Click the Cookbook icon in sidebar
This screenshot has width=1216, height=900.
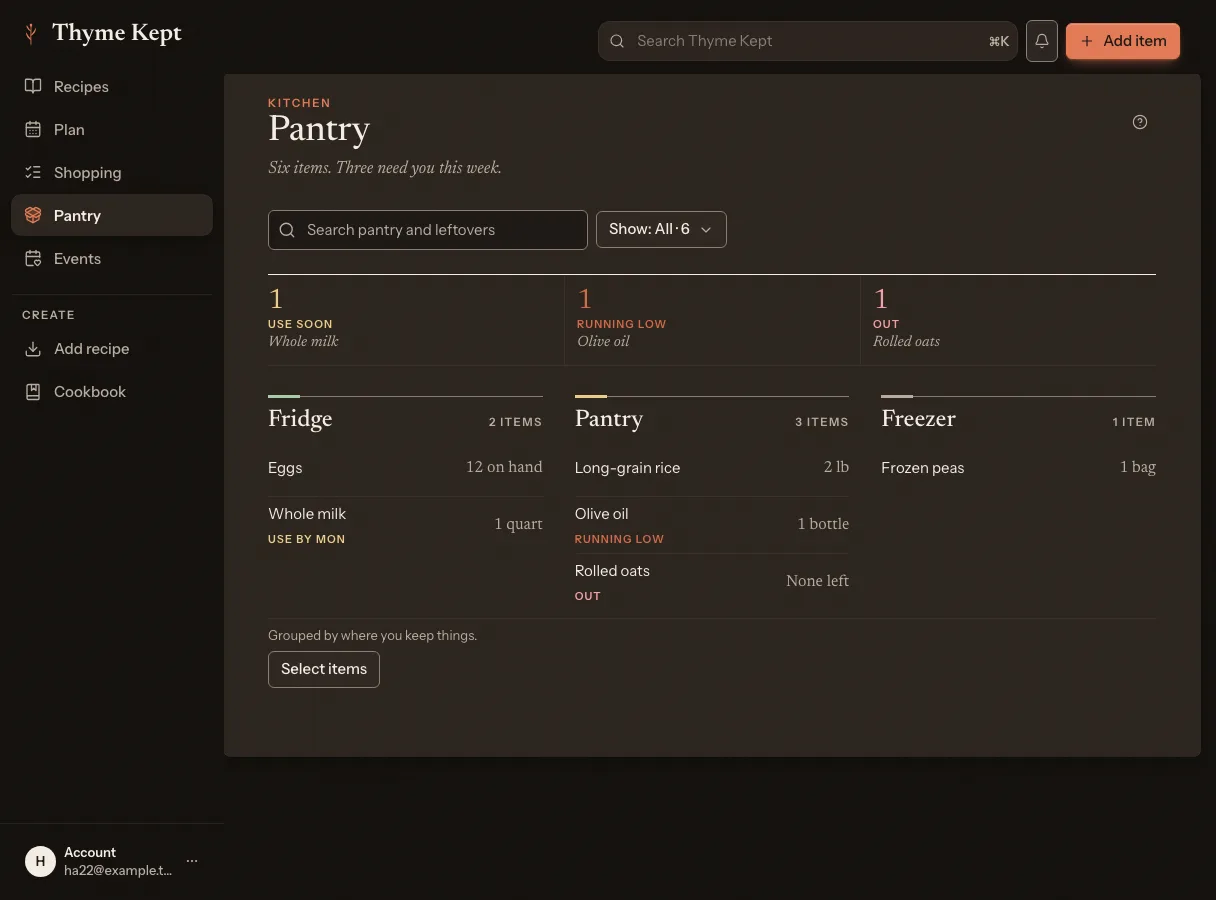tap(33, 391)
